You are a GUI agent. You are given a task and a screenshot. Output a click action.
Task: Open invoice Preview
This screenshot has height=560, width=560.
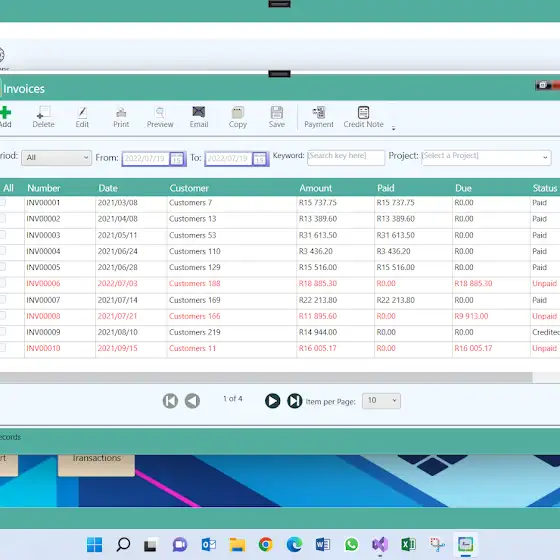coord(160,117)
